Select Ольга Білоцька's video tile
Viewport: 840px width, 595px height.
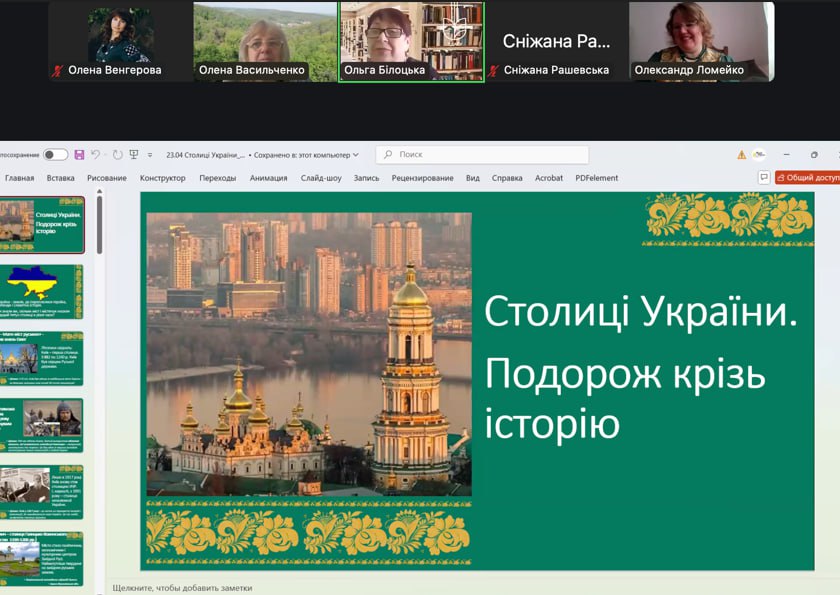click(x=411, y=41)
